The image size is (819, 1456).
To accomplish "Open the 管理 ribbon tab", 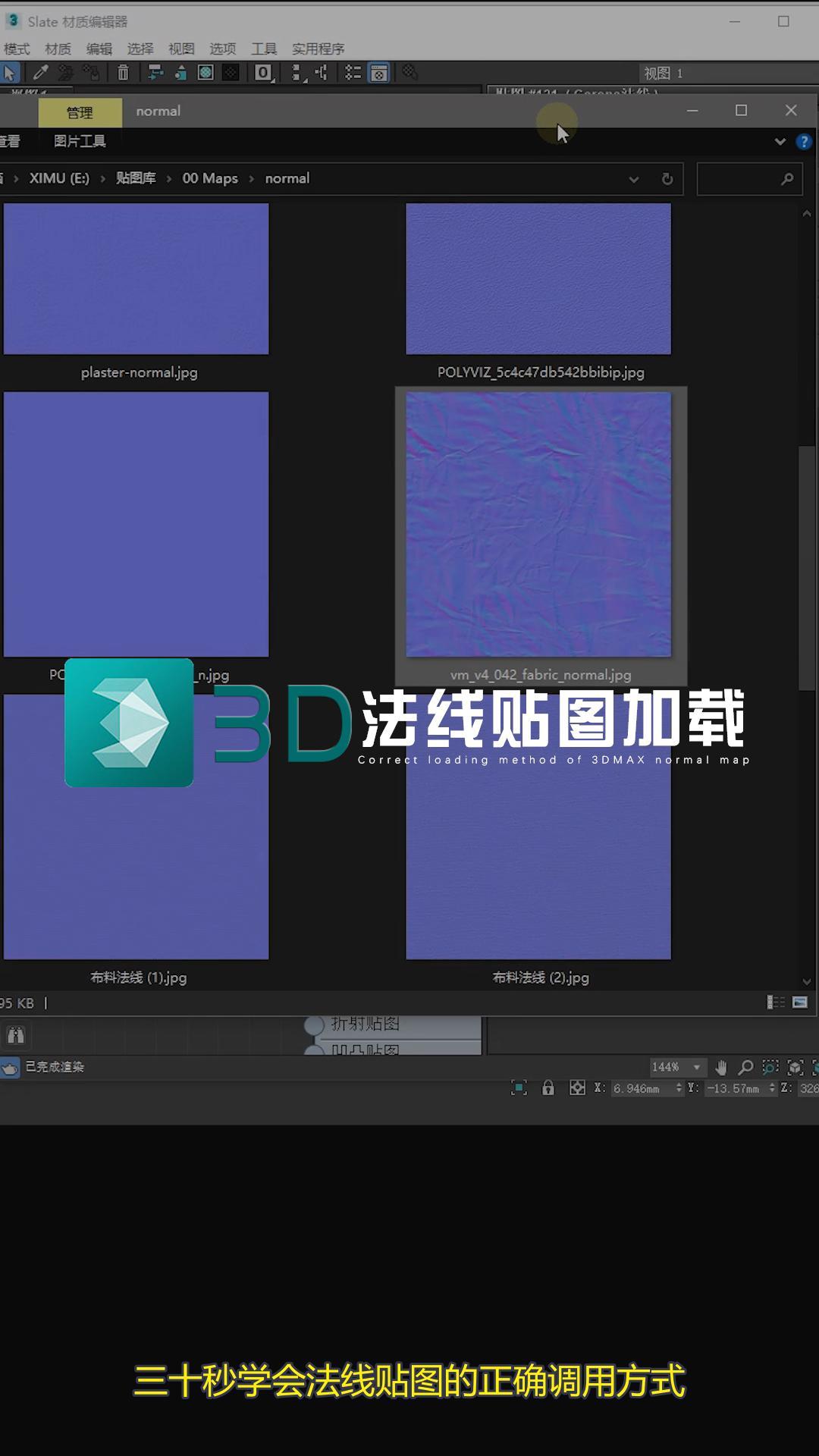I will [80, 112].
